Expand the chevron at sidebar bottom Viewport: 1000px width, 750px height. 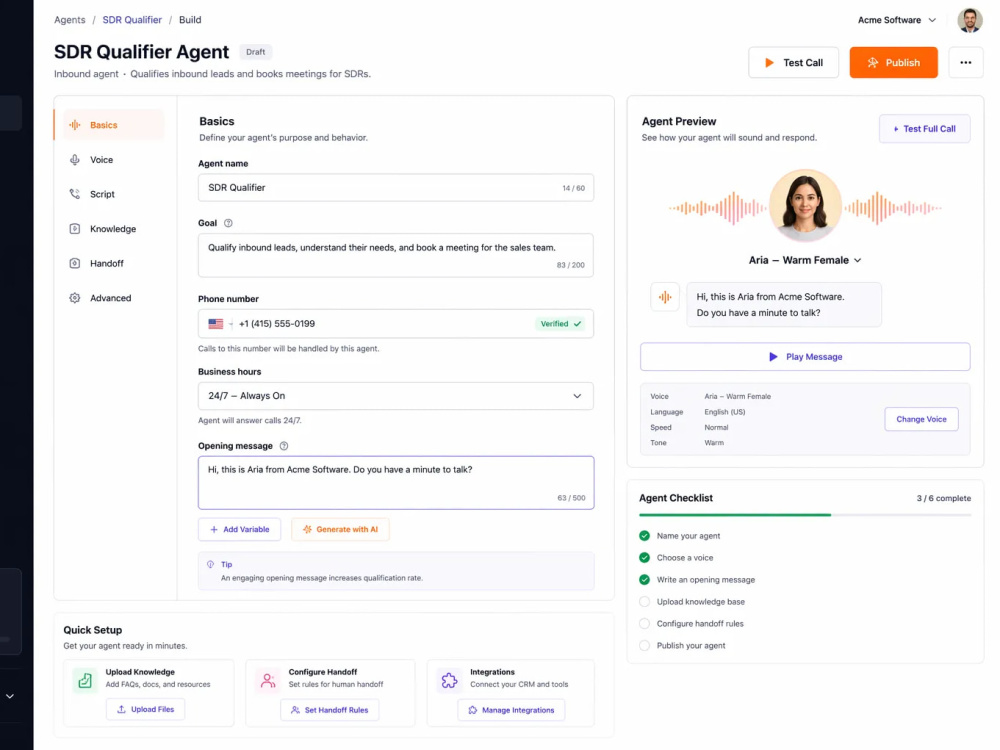tap(10, 696)
